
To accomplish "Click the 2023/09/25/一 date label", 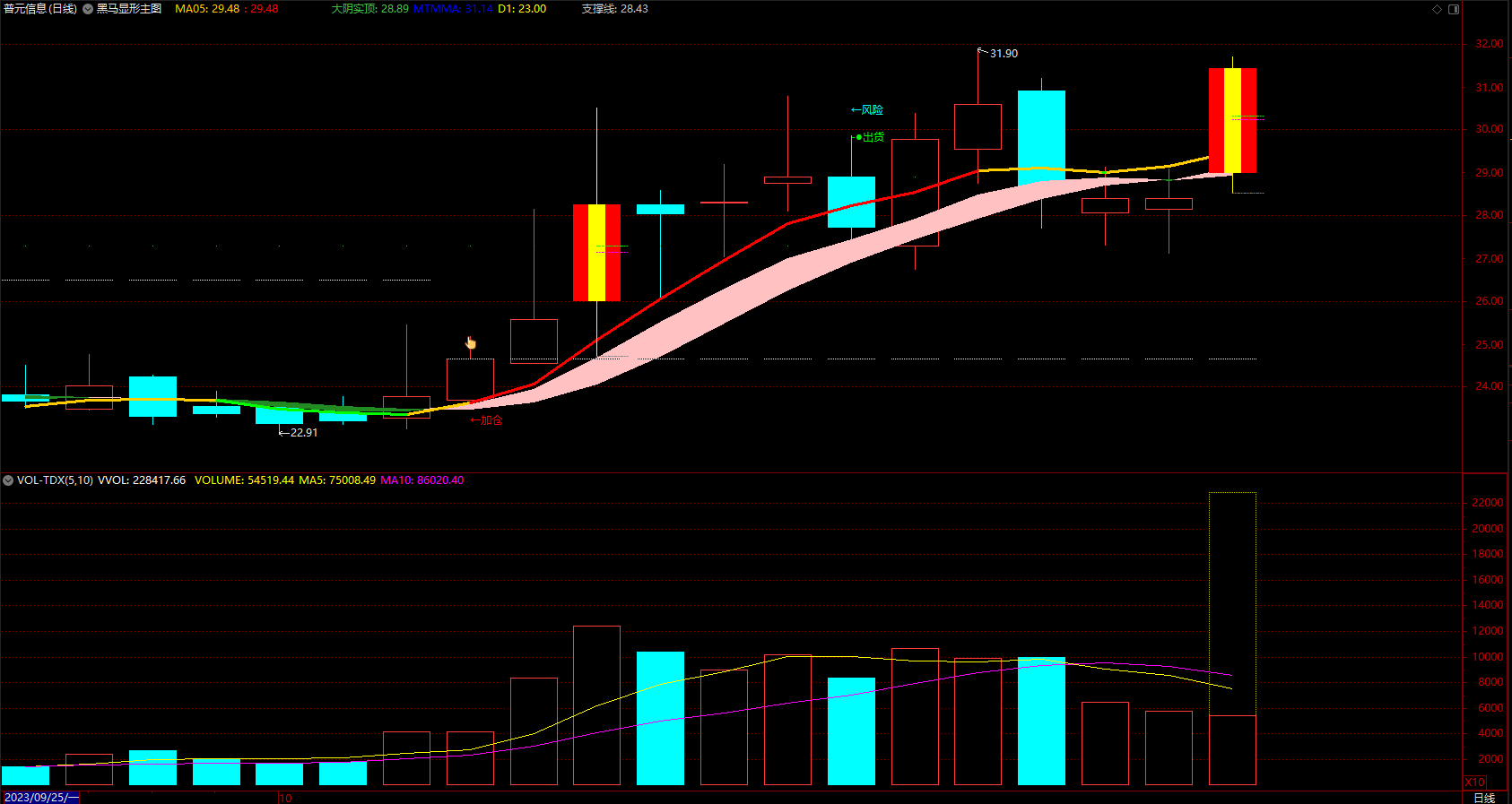I will coord(41,798).
